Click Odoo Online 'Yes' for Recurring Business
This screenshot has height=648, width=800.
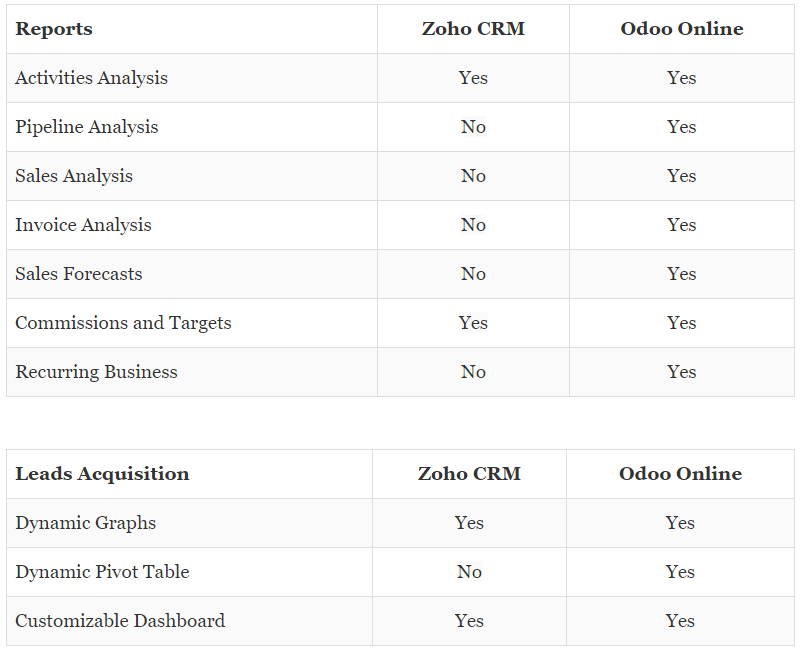pyautogui.click(x=682, y=372)
